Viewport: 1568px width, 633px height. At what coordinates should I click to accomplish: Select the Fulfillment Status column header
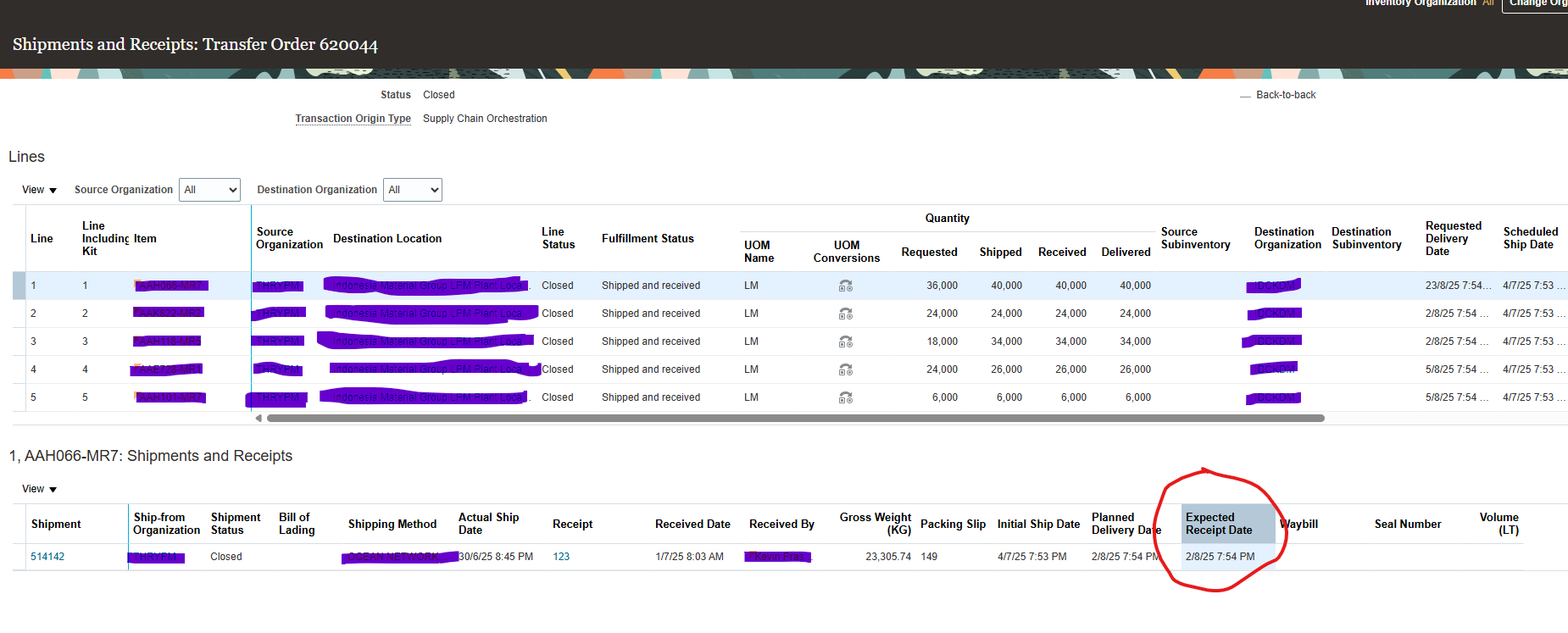click(648, 239)
